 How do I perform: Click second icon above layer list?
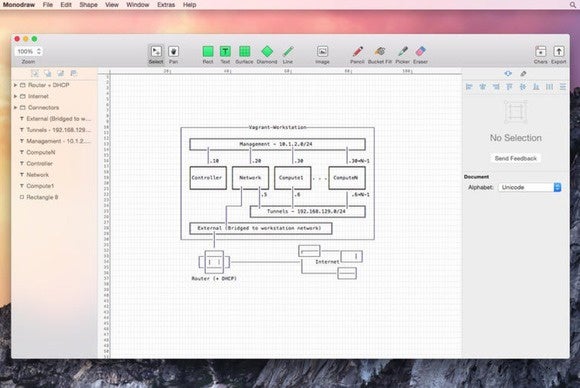click(x=48, y=73)
